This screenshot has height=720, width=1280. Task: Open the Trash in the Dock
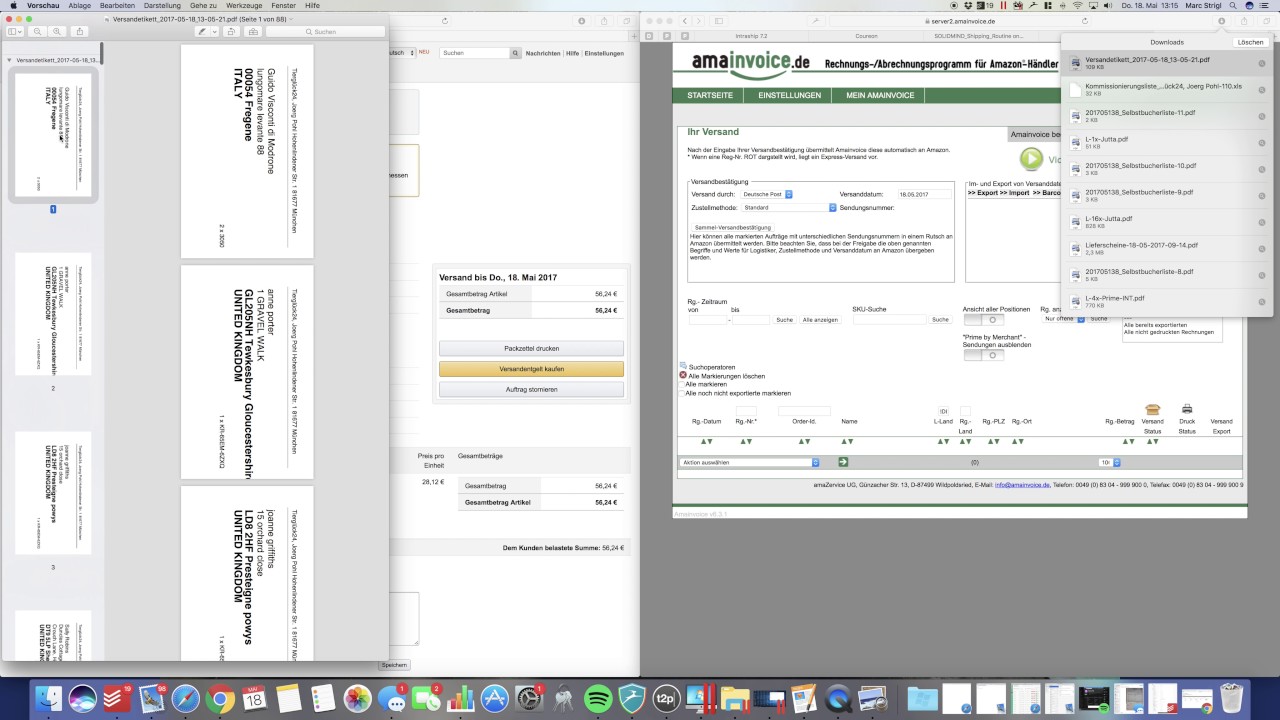(1232, 698)
